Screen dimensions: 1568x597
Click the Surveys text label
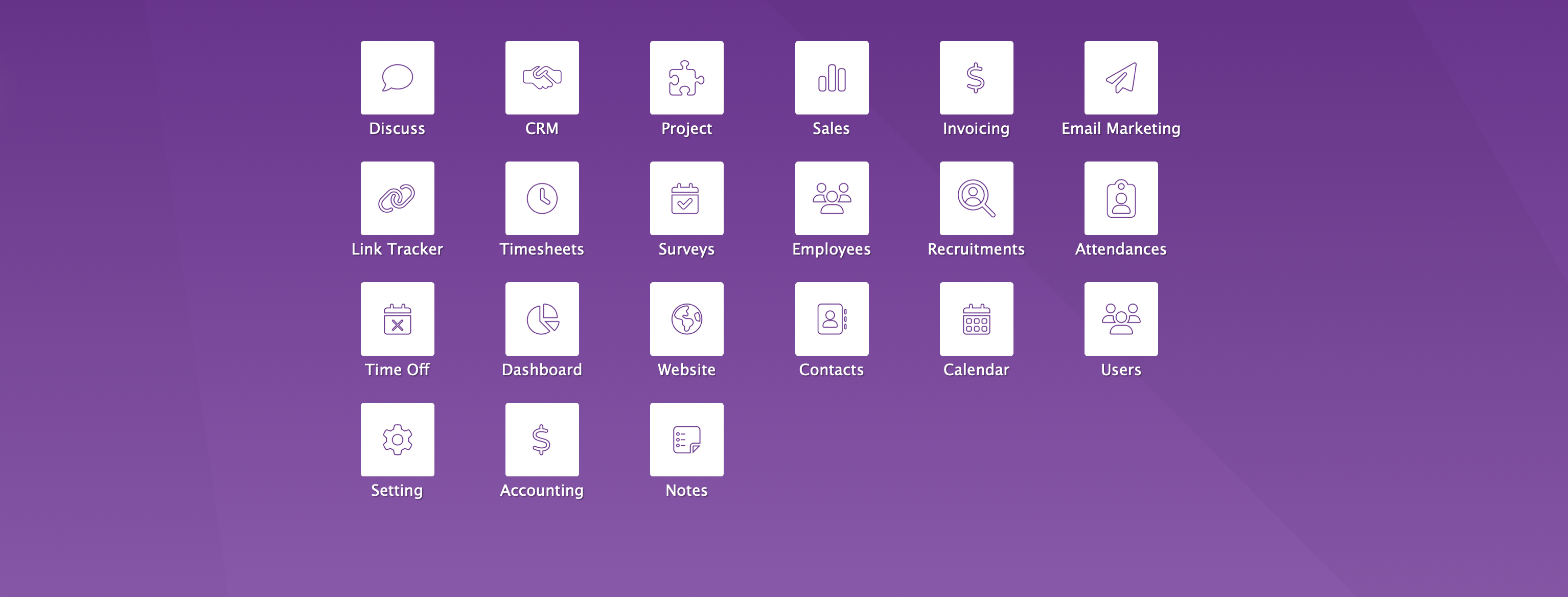686,249
